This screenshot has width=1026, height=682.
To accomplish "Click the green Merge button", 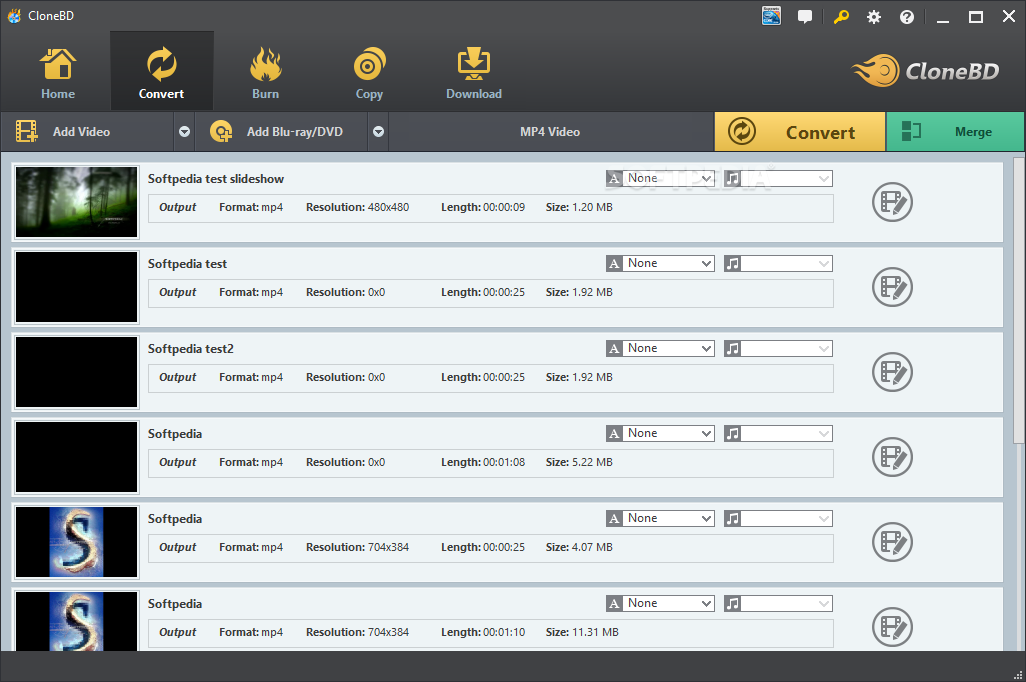I will pos(955,132).
